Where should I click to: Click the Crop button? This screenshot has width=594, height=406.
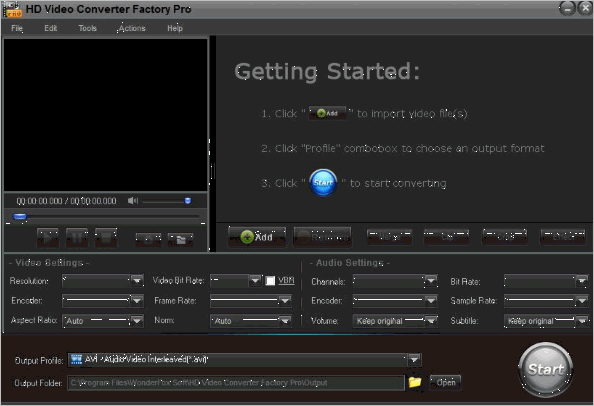click(505, 237)
